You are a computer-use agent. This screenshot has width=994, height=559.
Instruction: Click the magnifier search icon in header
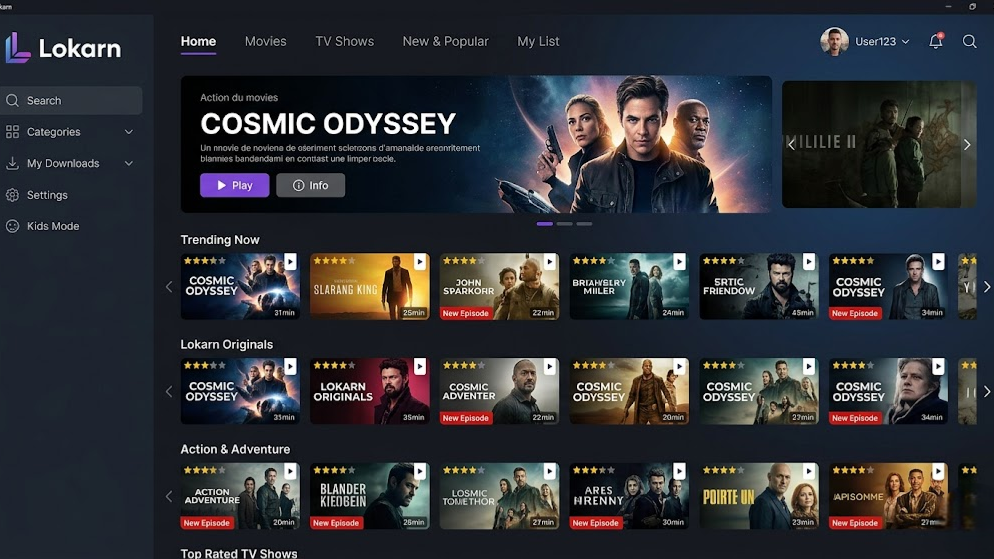(x=969, y=41)
